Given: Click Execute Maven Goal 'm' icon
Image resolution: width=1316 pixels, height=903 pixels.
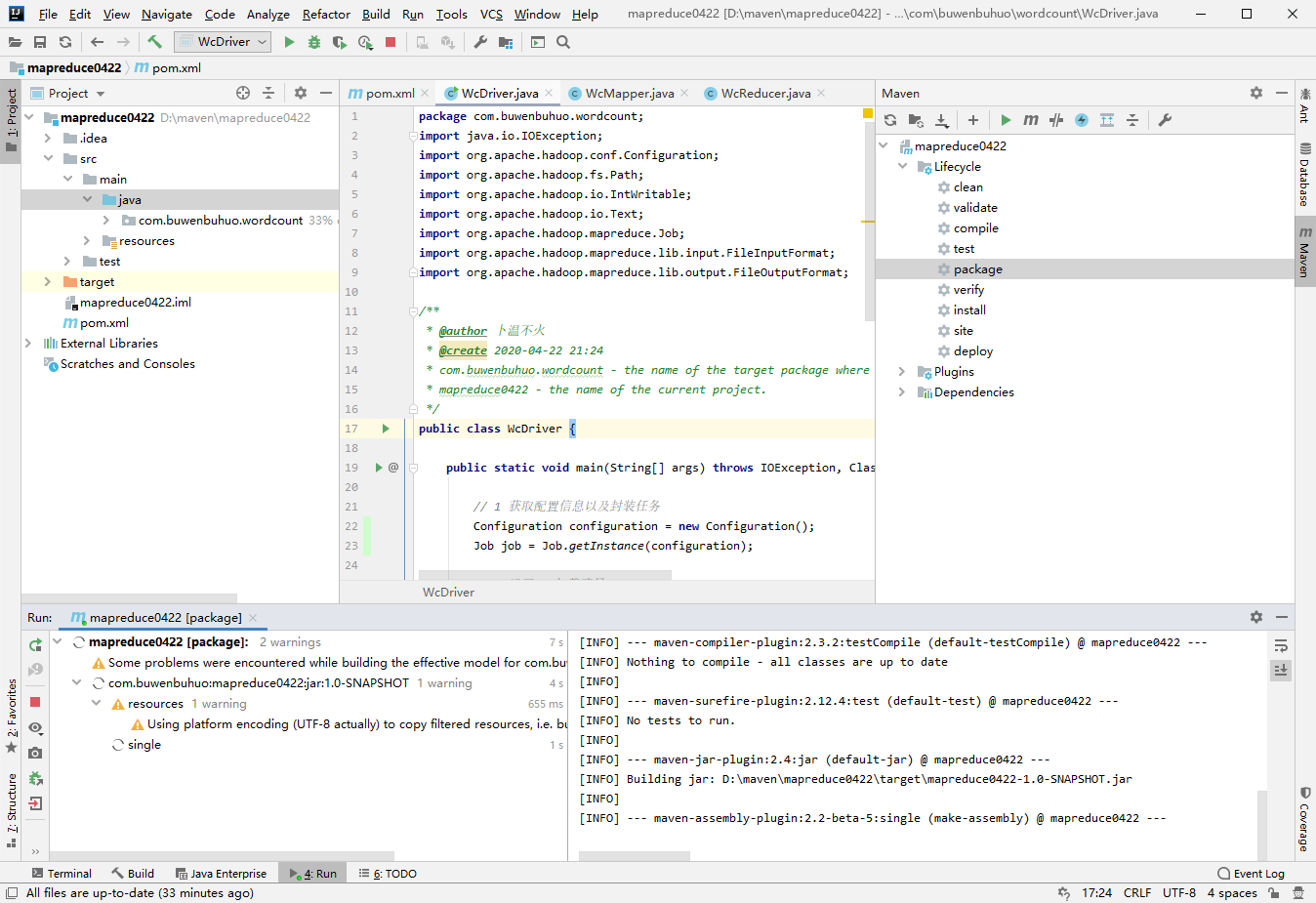Looking at the screenshot, I should [1031, 120].
